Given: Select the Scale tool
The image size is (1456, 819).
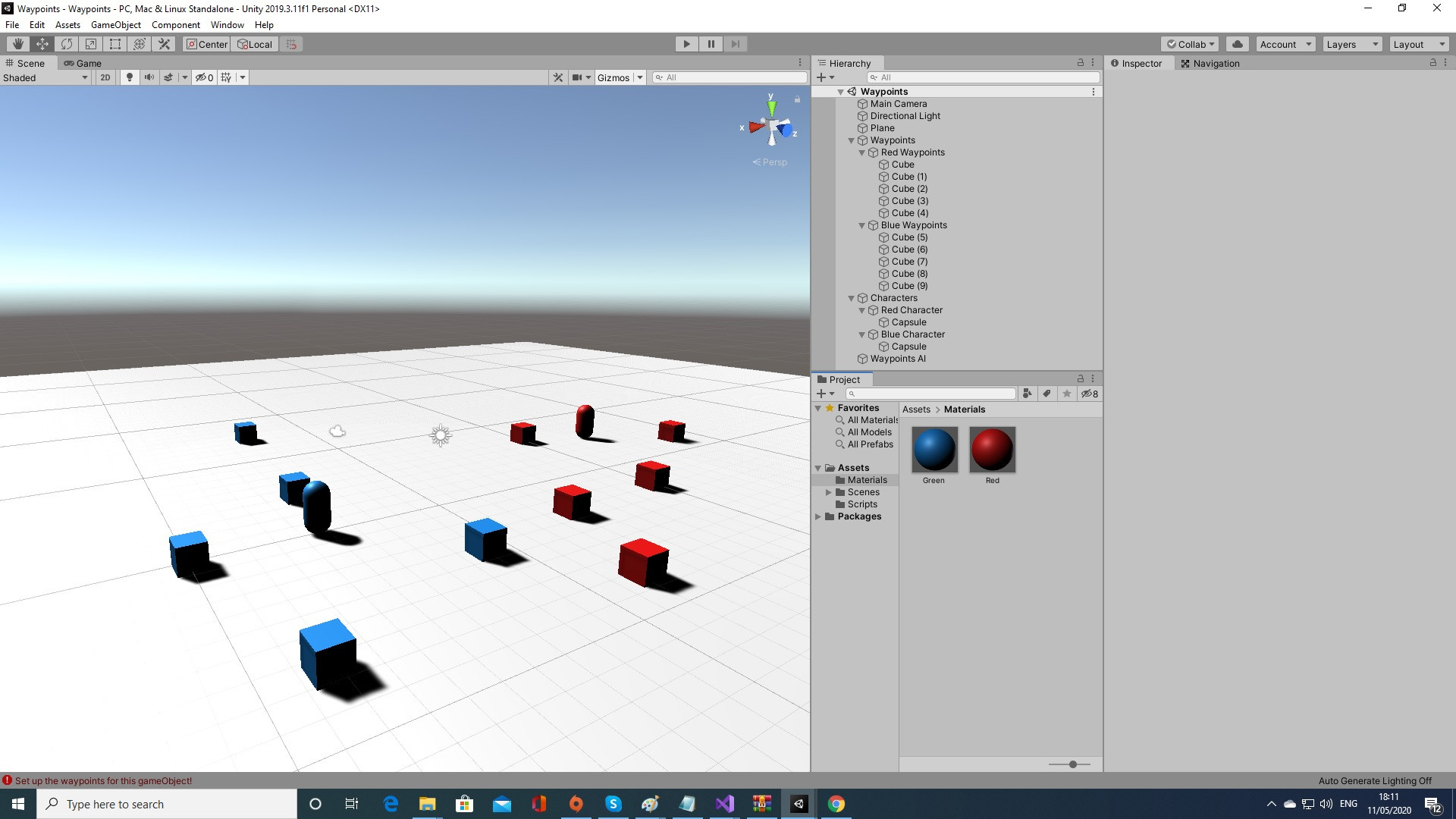Looking at the screenshot, I should pyautogui.click(x=91, y=44).
